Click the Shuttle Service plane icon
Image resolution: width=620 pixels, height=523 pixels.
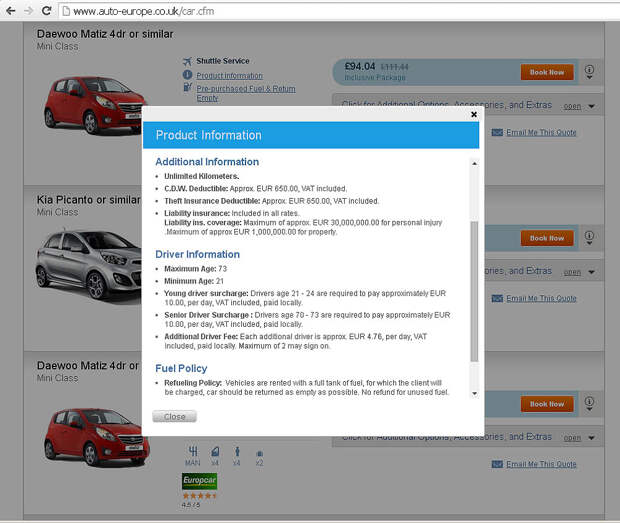point(187,61)
